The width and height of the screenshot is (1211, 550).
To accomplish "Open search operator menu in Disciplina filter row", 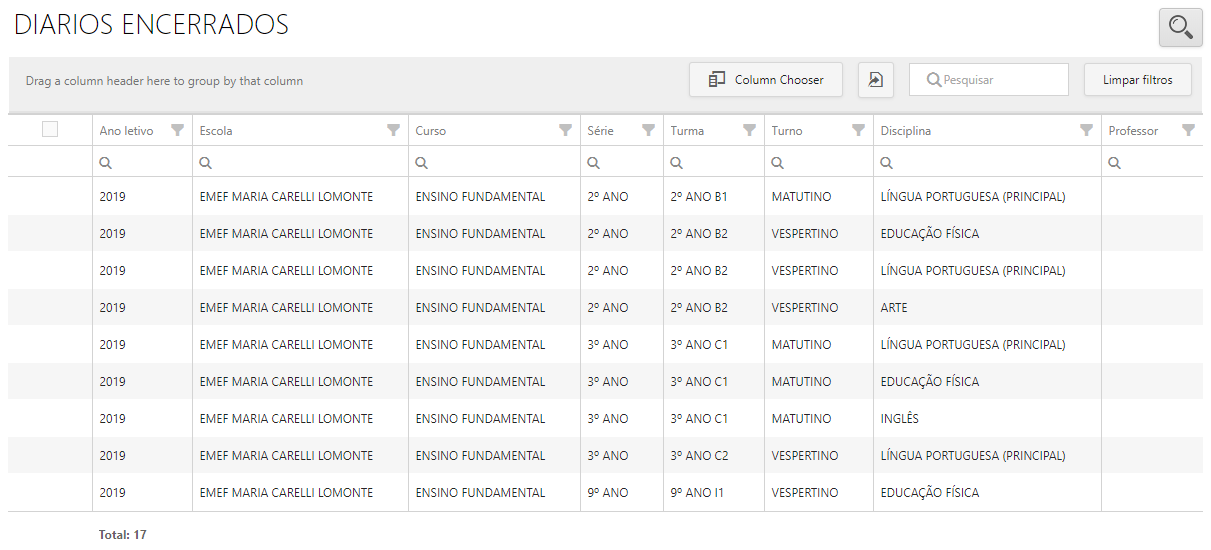I will (887, 163).
